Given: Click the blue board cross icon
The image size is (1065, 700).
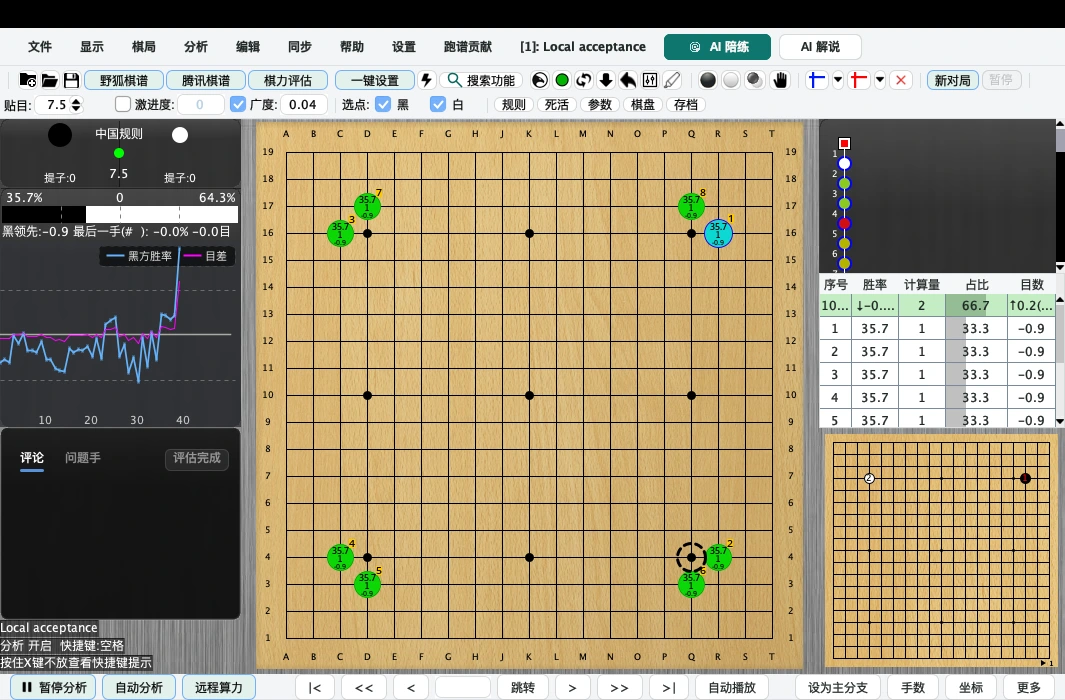Looking at the screenshot, I should point(816,80).
